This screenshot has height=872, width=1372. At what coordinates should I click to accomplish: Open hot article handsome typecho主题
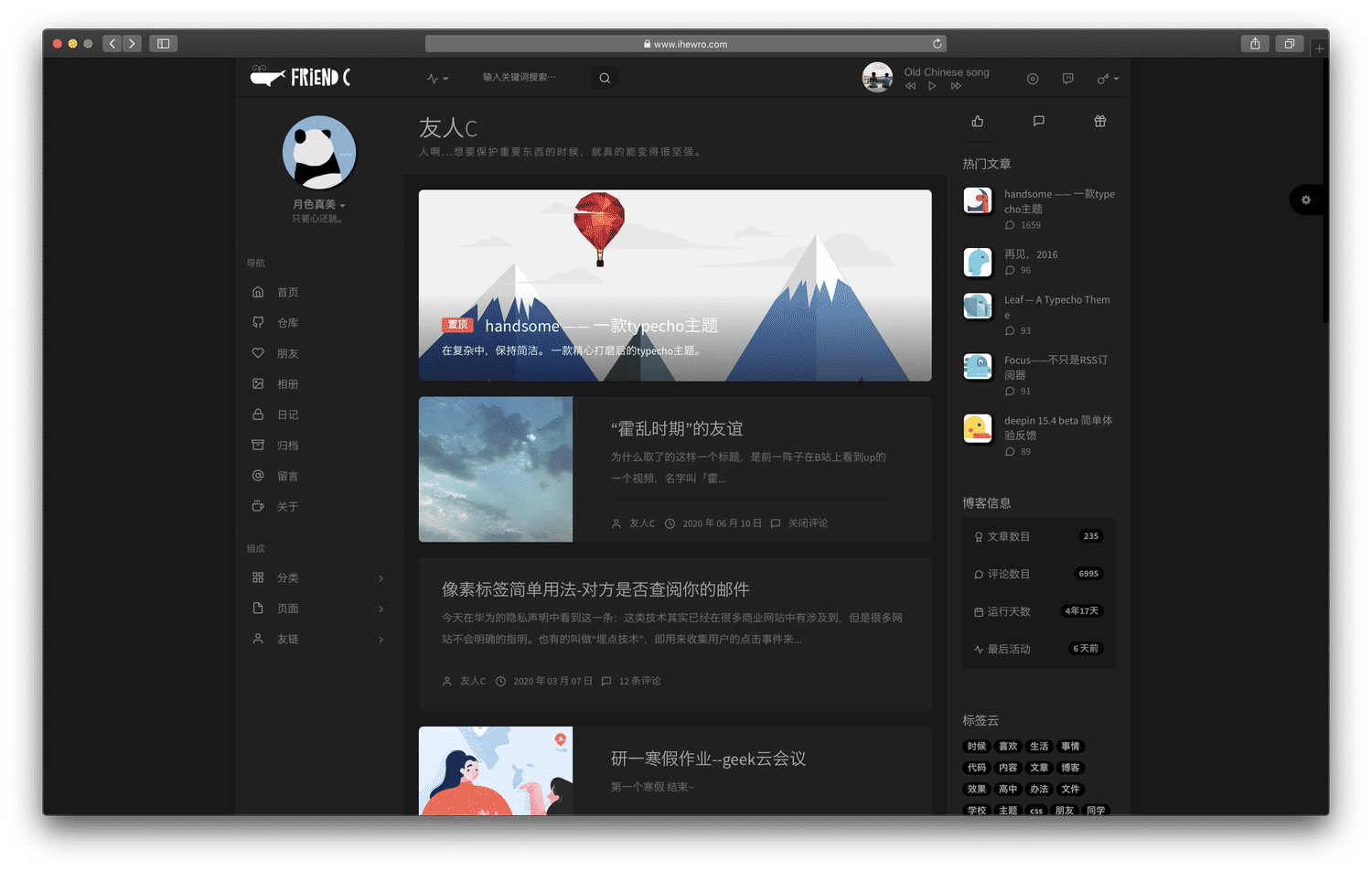[1059, 201]
